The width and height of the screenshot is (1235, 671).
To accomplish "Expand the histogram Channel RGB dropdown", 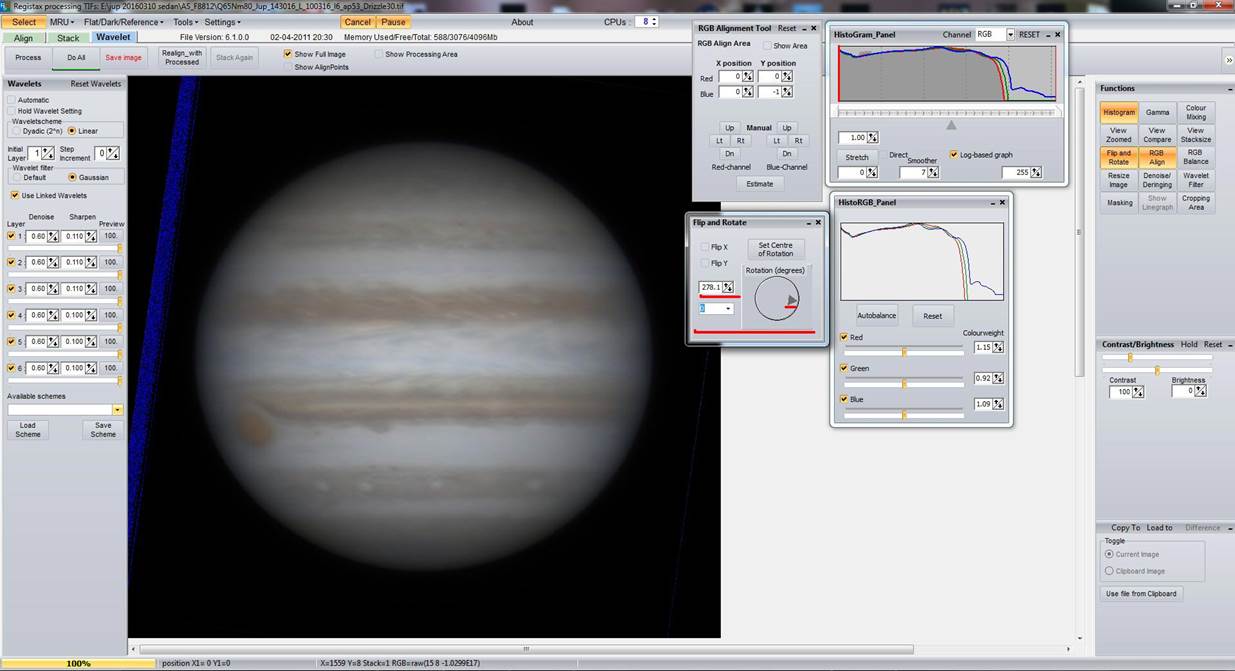I will pyautogui.click(x=1010, y=34).
